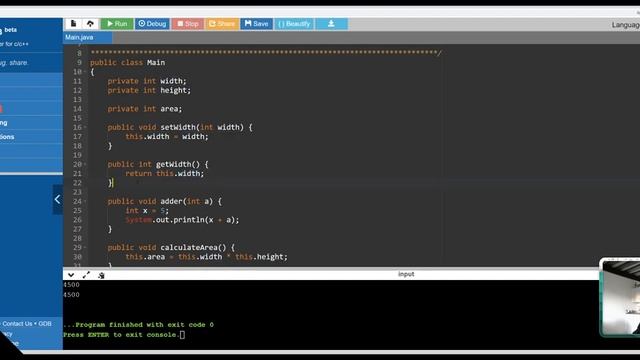The image size is (640, 360).
Task: Click the first 4500 console output line
Action: click(71, 285)
